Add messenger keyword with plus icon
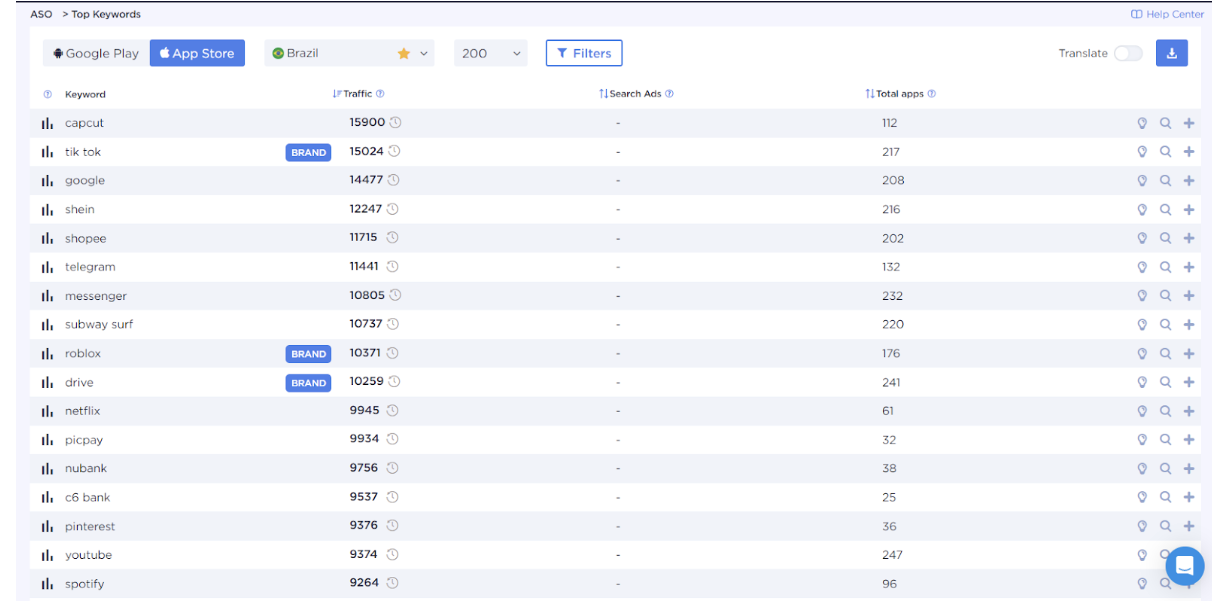The height and width of the screenshot is (604, 1212). tap(1189, 296)
